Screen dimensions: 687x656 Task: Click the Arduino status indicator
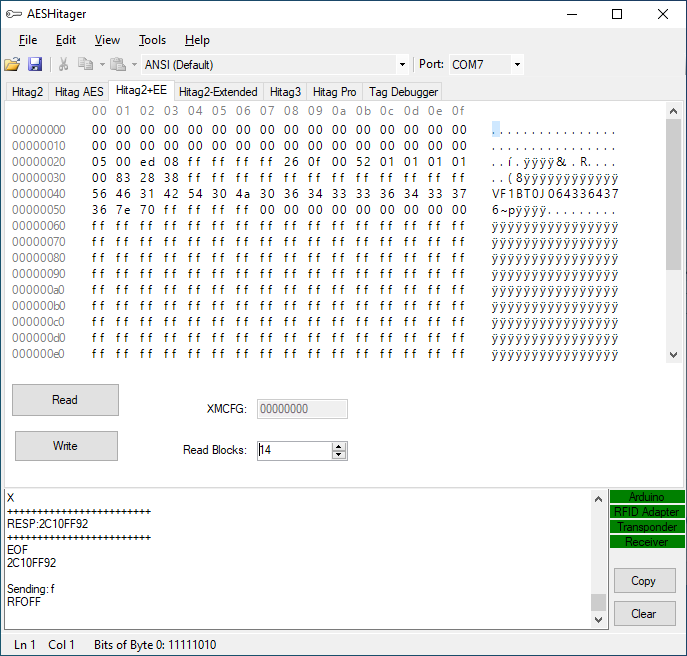647,496
